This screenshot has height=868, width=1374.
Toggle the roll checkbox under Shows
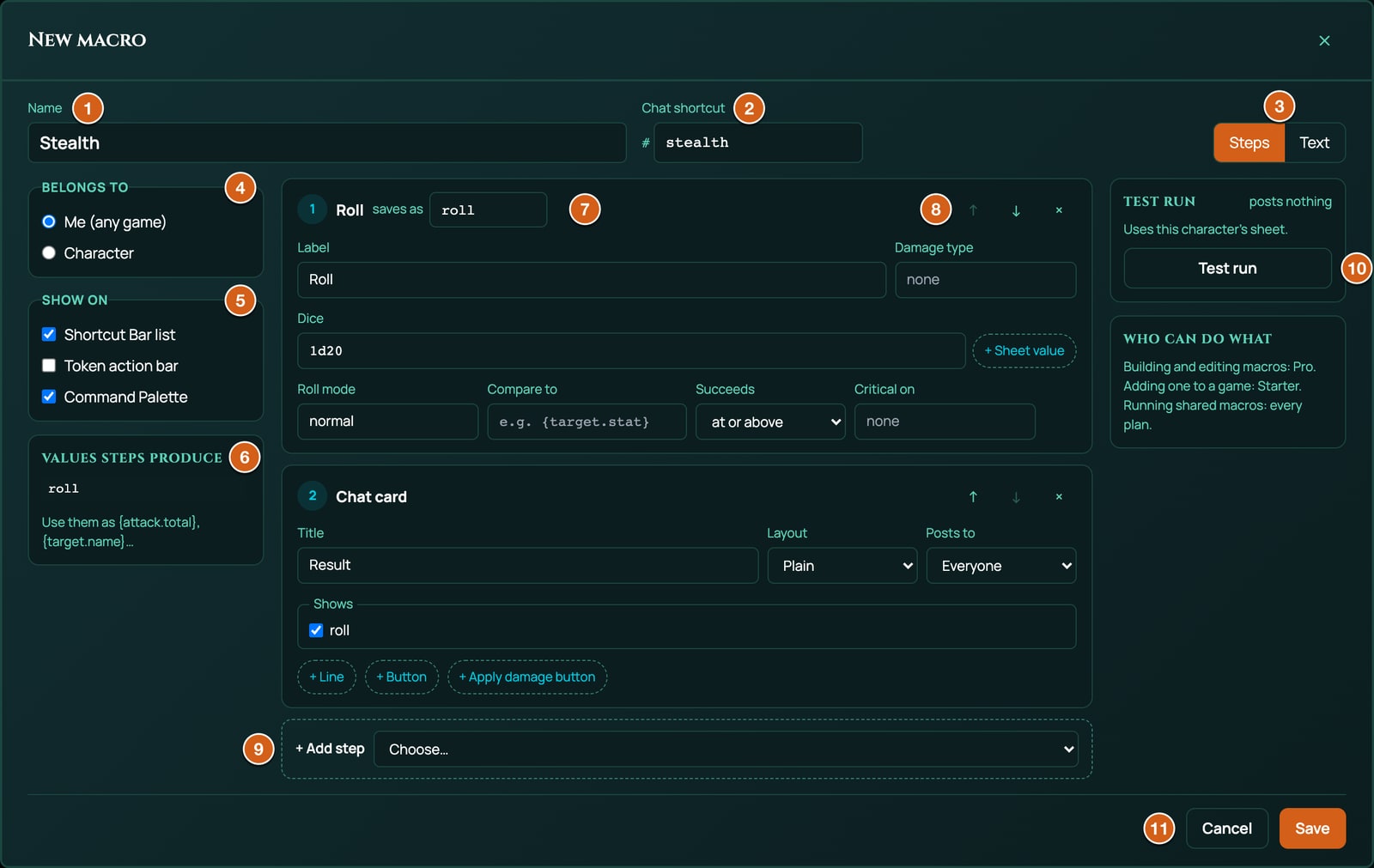(316, 630)
